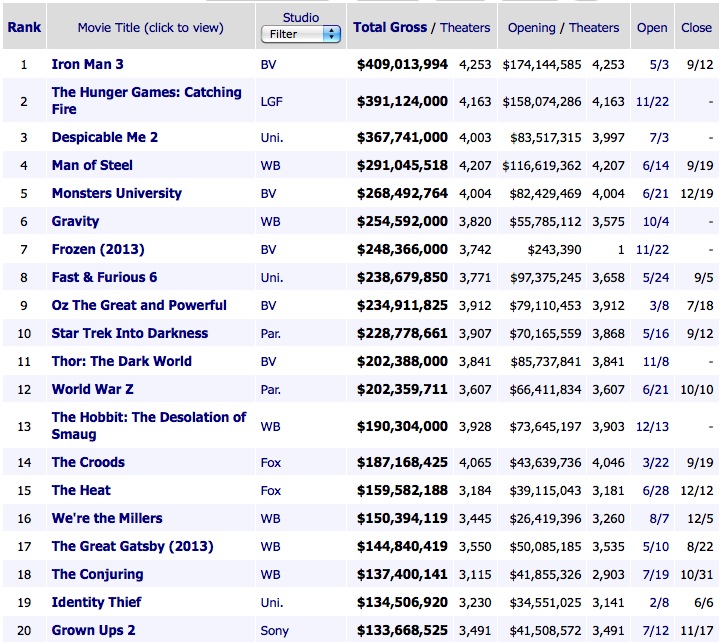Click the Open date column header
The image size is (724, 642).
pyautogui.click(x=652, y=27)
